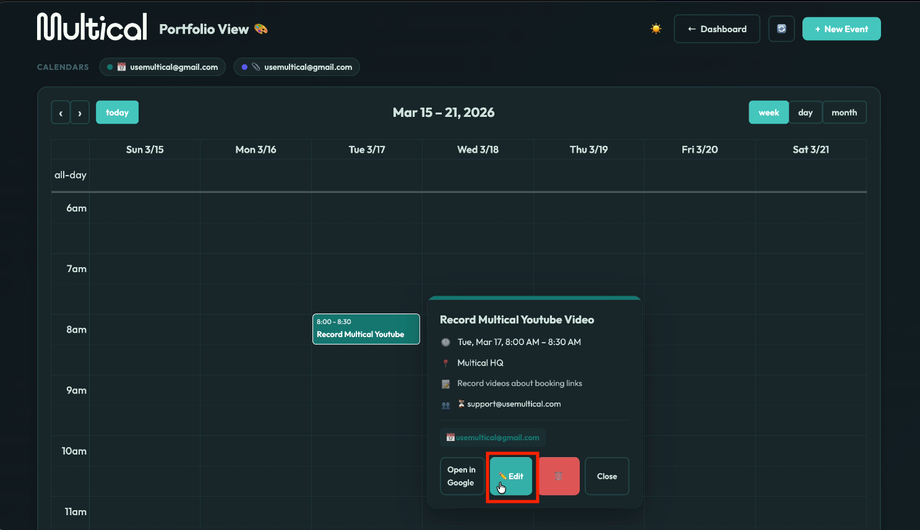The width and height of the screenshot is (920, 530).
Task: Toggle second usemultical@gmail.com calendar with paperclip
Action: pyautogui.click(x=297, y=67)
